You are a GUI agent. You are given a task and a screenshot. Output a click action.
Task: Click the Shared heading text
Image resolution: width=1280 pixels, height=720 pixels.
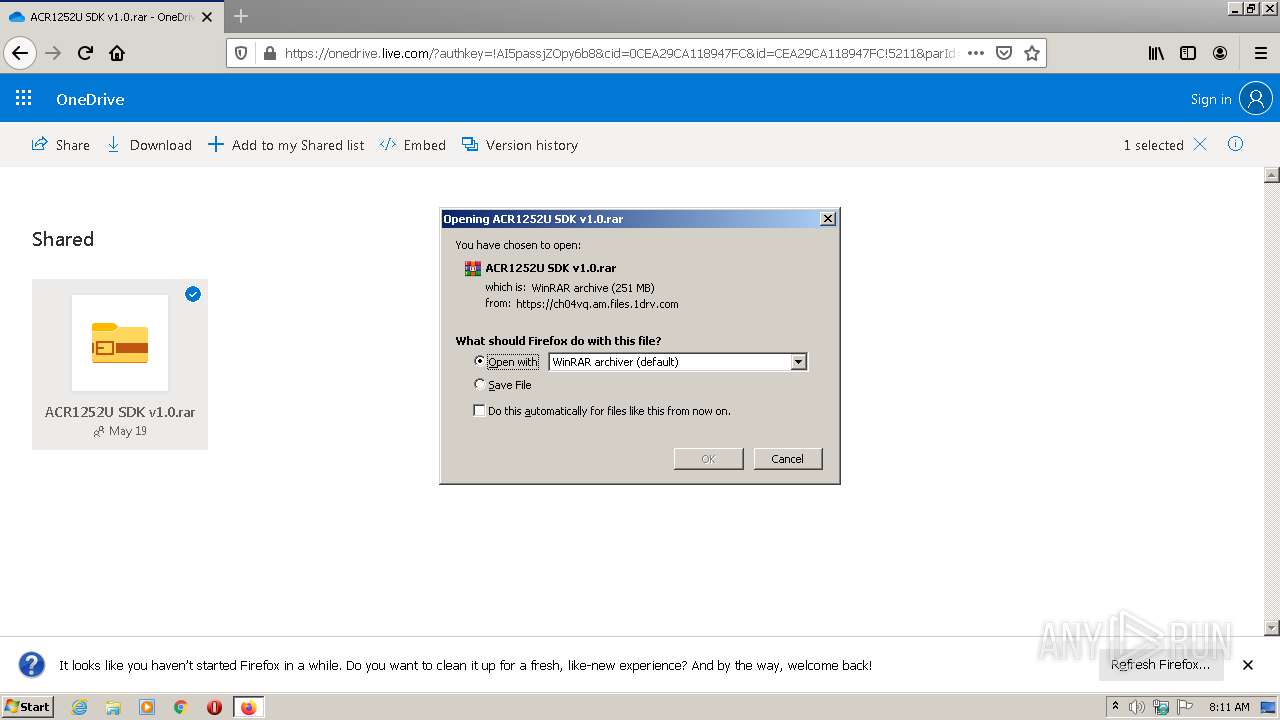click(63, 239)
